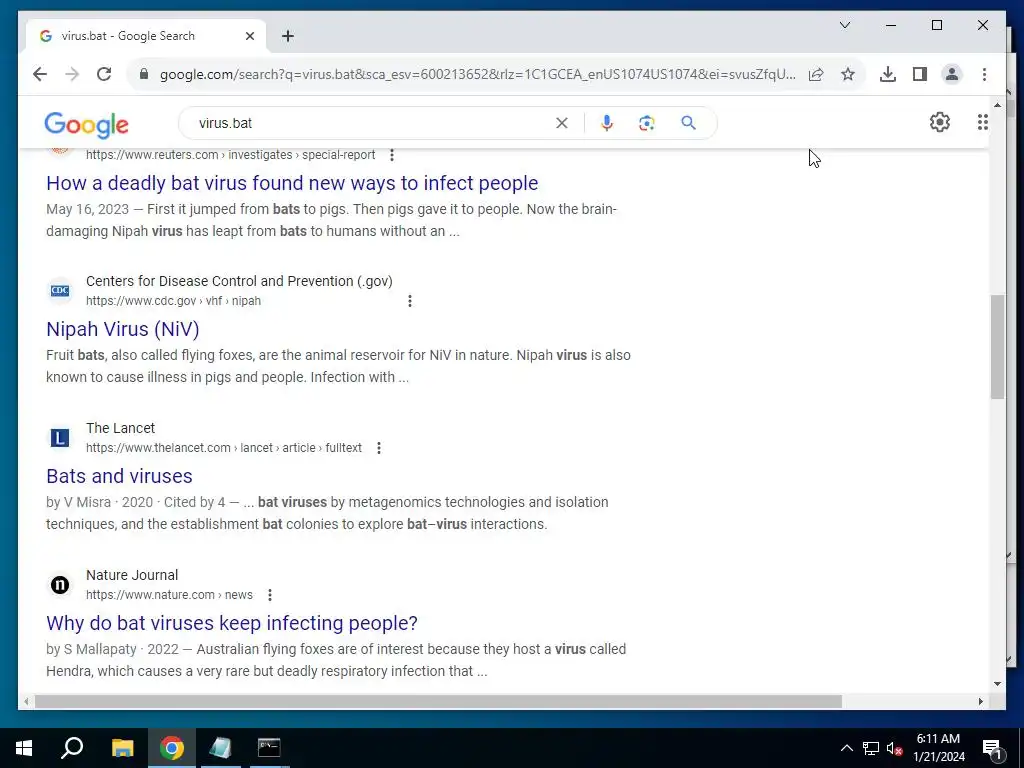Click the page vertical scrollbar thumb

[997, 347]
